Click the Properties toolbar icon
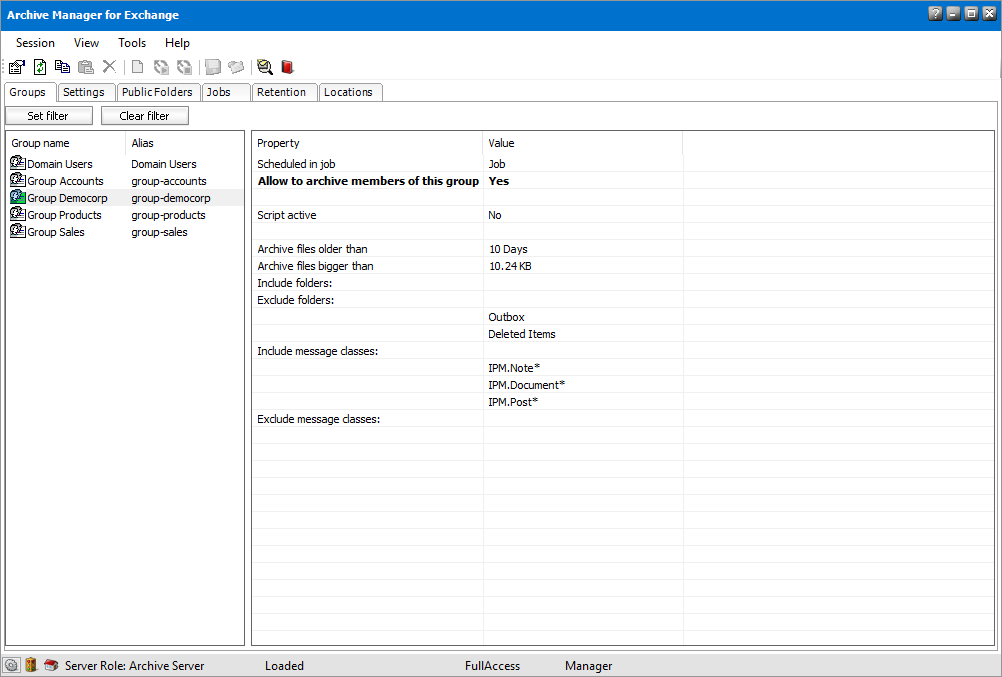The width and height of the screenshot is (1002, 677). (17, 67)
